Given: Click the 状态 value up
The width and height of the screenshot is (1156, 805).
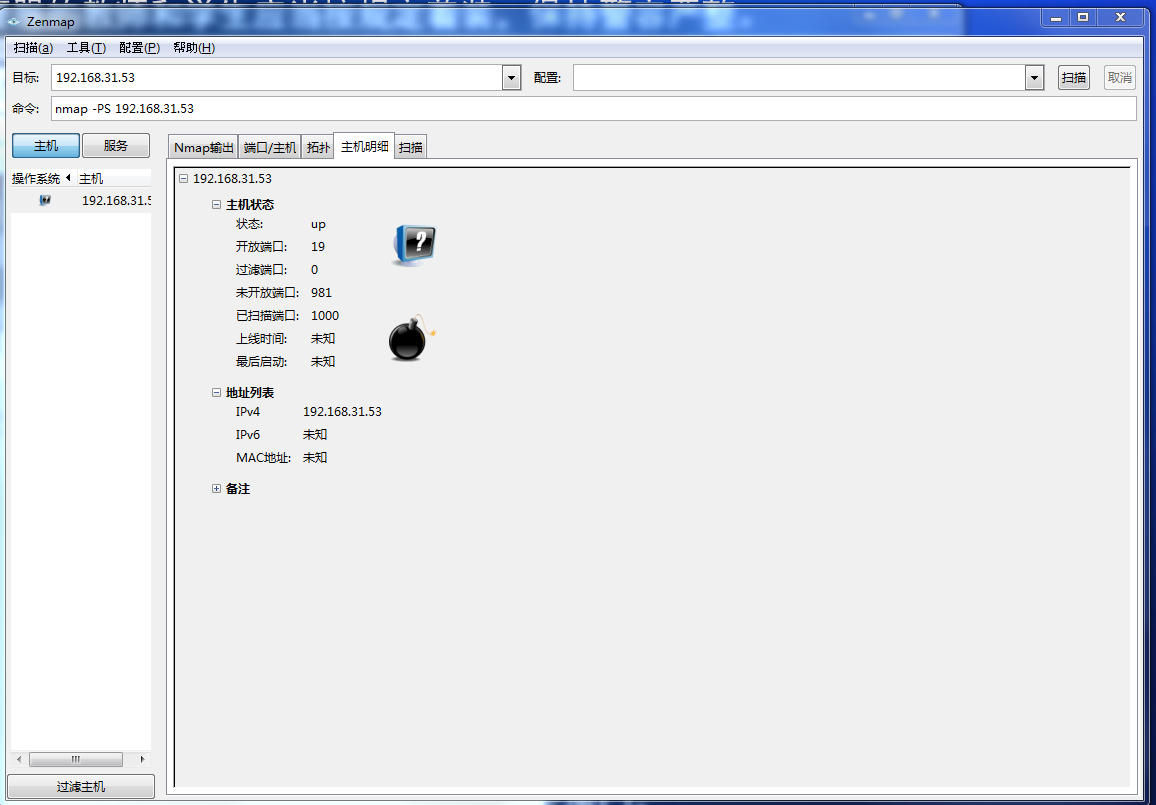Looking at the screenshot, I should point(318,224).
